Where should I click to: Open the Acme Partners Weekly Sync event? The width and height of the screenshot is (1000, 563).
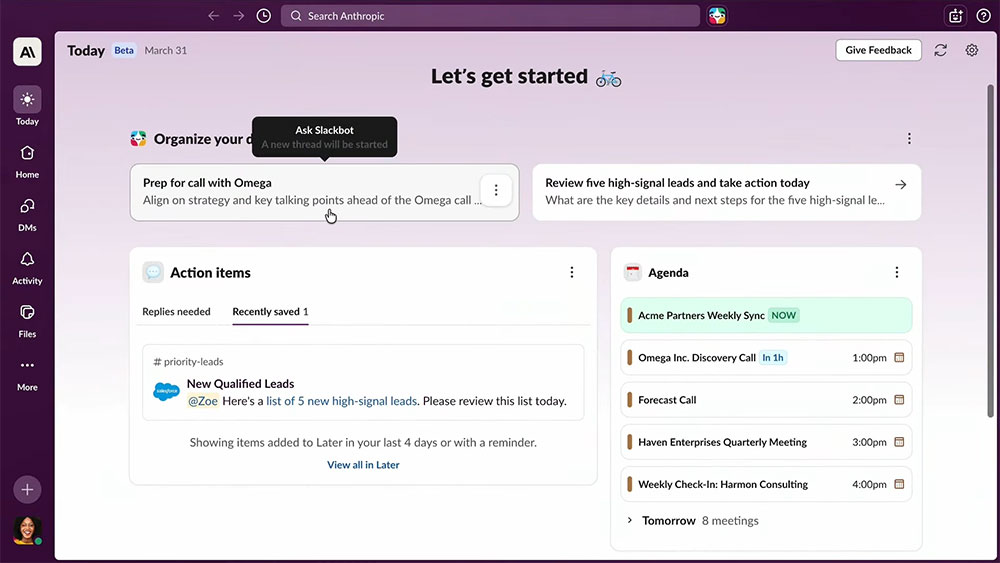(701, 316)
